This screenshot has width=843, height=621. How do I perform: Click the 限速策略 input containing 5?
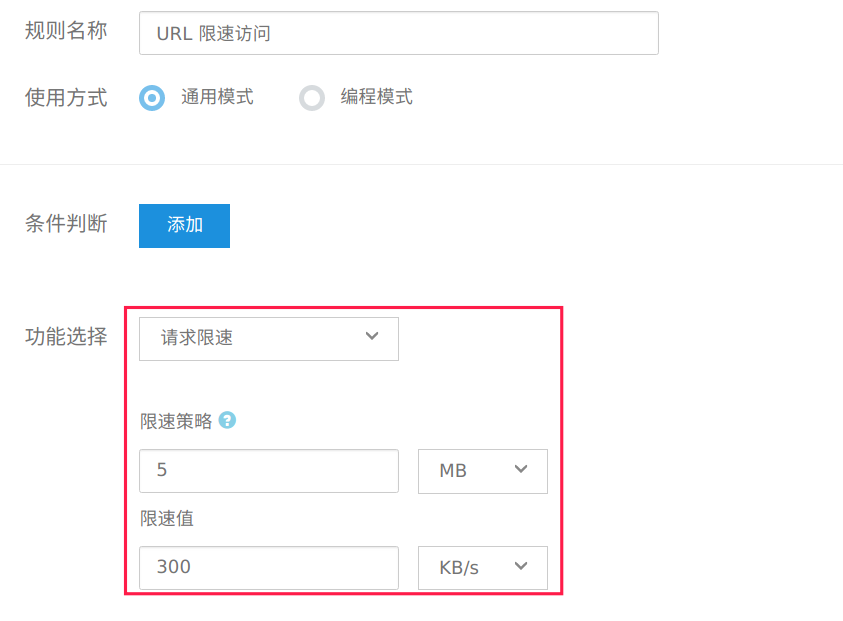tap(269, 471)
